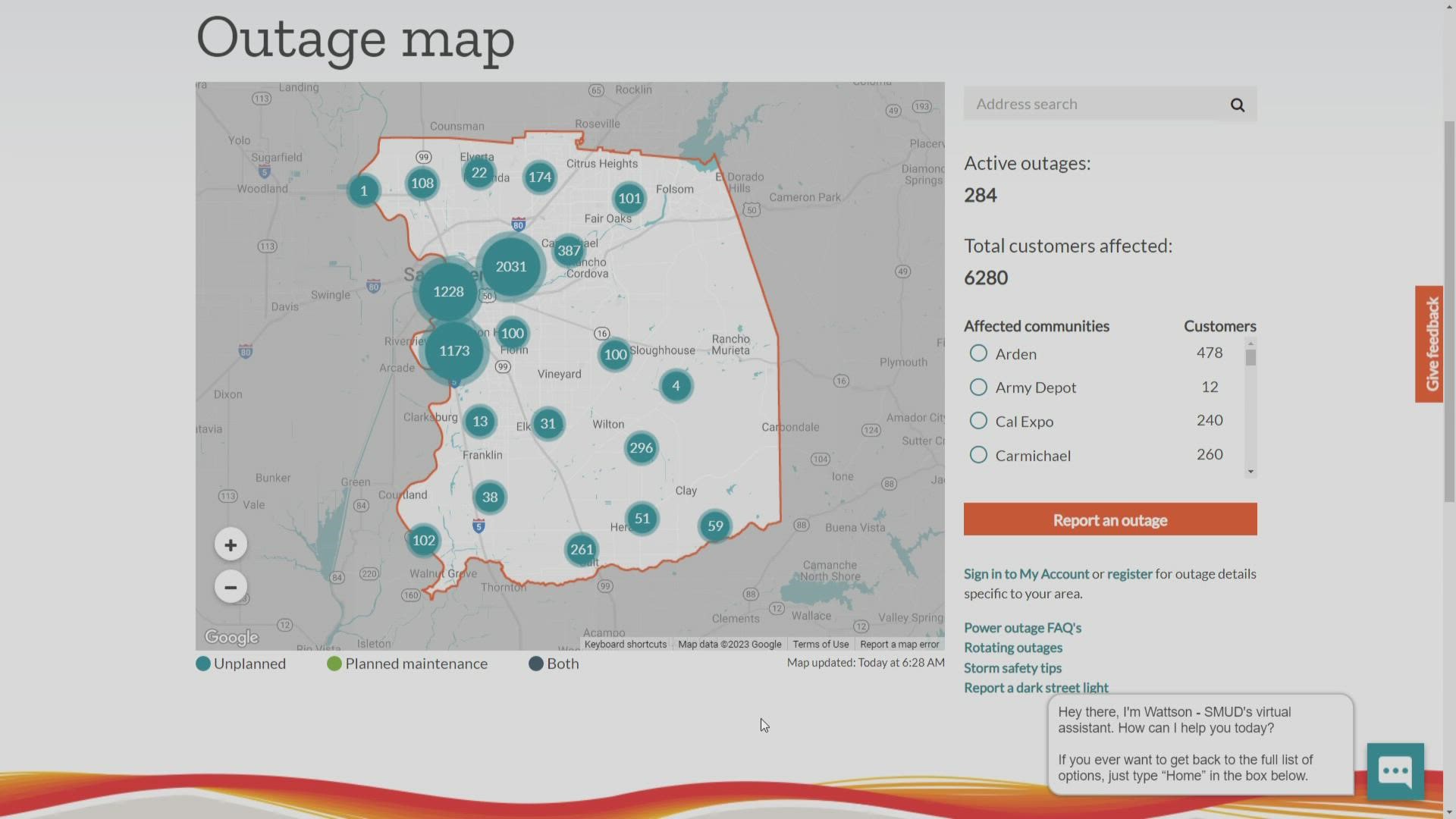Viewport: 1456px width, 819px height.
Task: Open Report a dark street light link
Action: (1036, 688)
